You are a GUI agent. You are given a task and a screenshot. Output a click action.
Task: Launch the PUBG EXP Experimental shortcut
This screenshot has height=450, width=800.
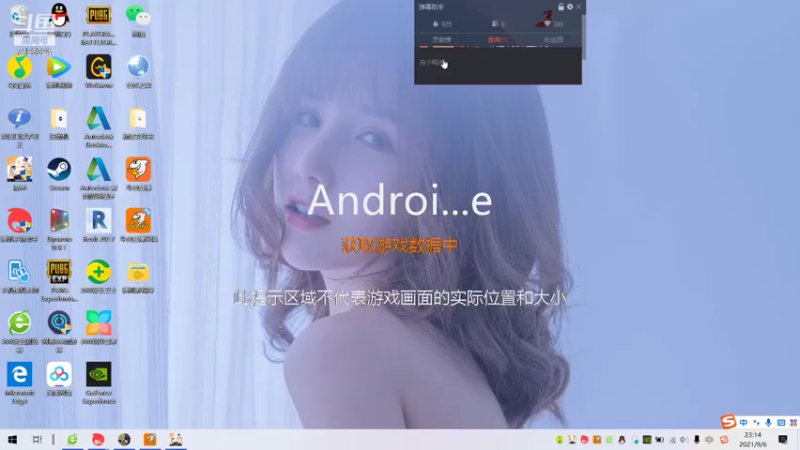(x=59, y=271)
